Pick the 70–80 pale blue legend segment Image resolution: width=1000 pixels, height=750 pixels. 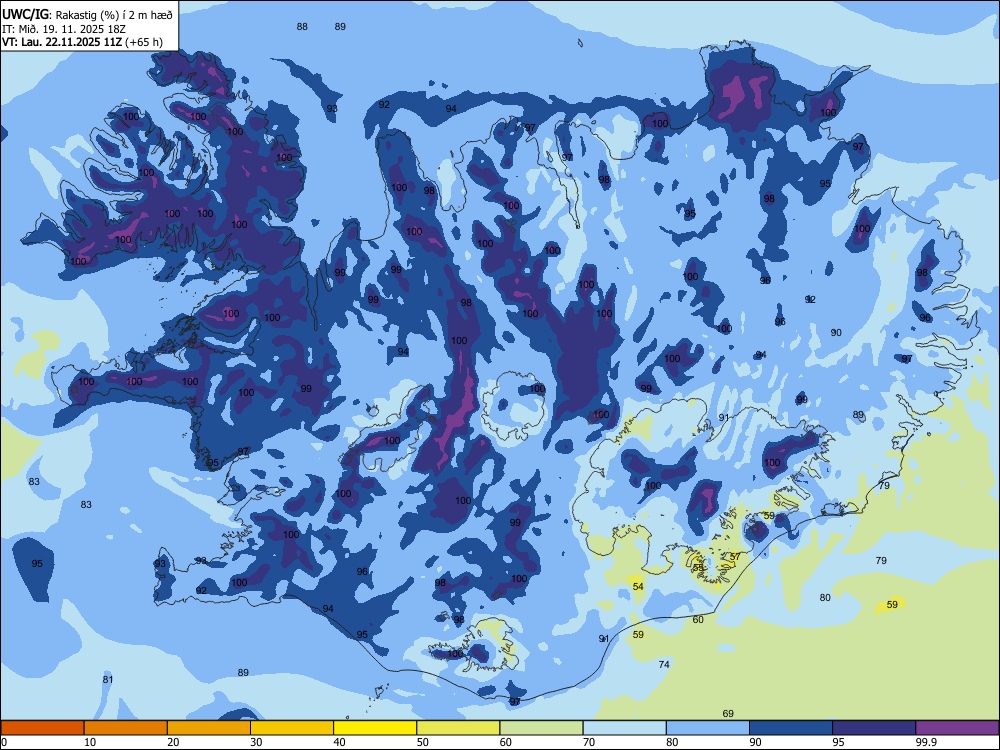[x=624, y=728]
